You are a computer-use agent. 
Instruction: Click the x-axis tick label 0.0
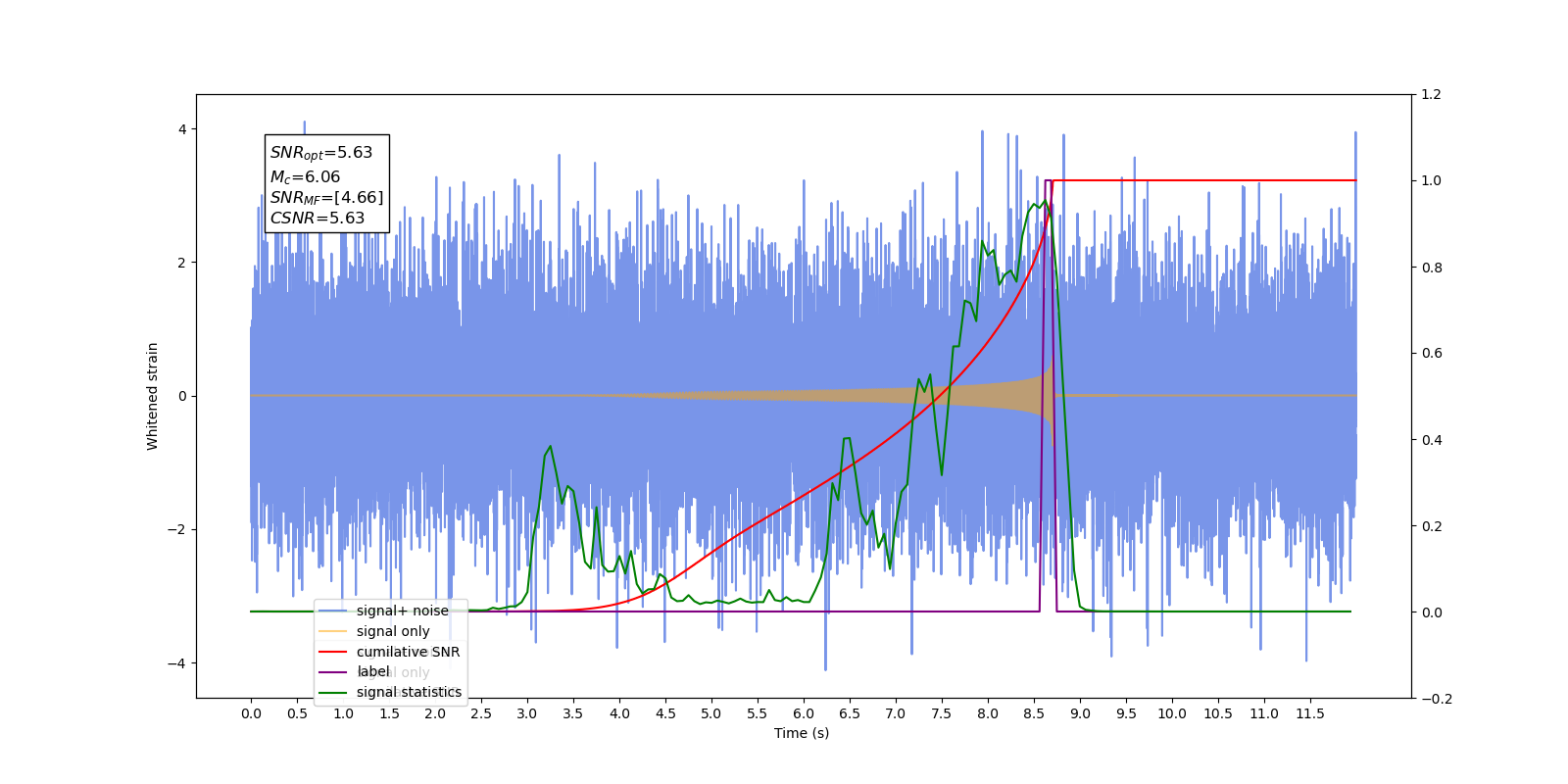click(251, 713)
